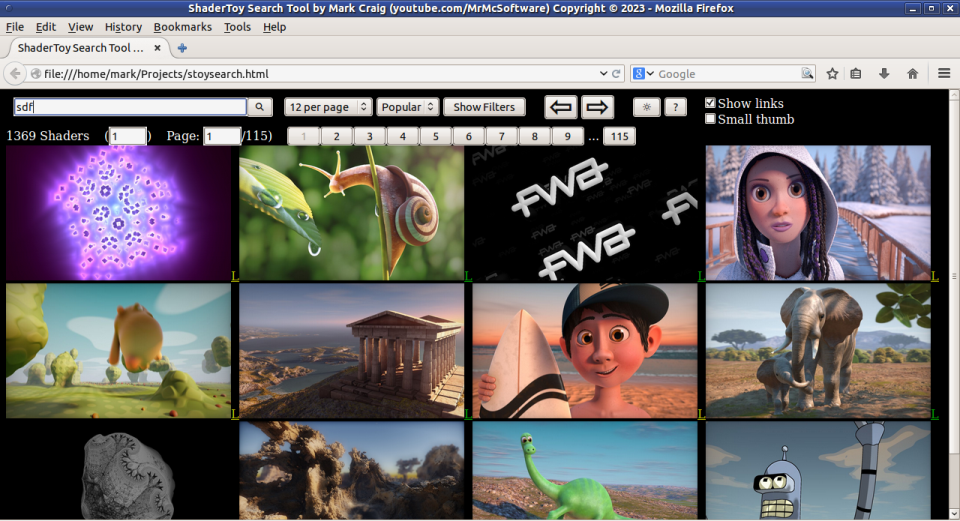Screen dimensions: 960x521
Task: Open the surfer boy shader thumbnail
Action: pyautogui.click(x=585, y=351)
